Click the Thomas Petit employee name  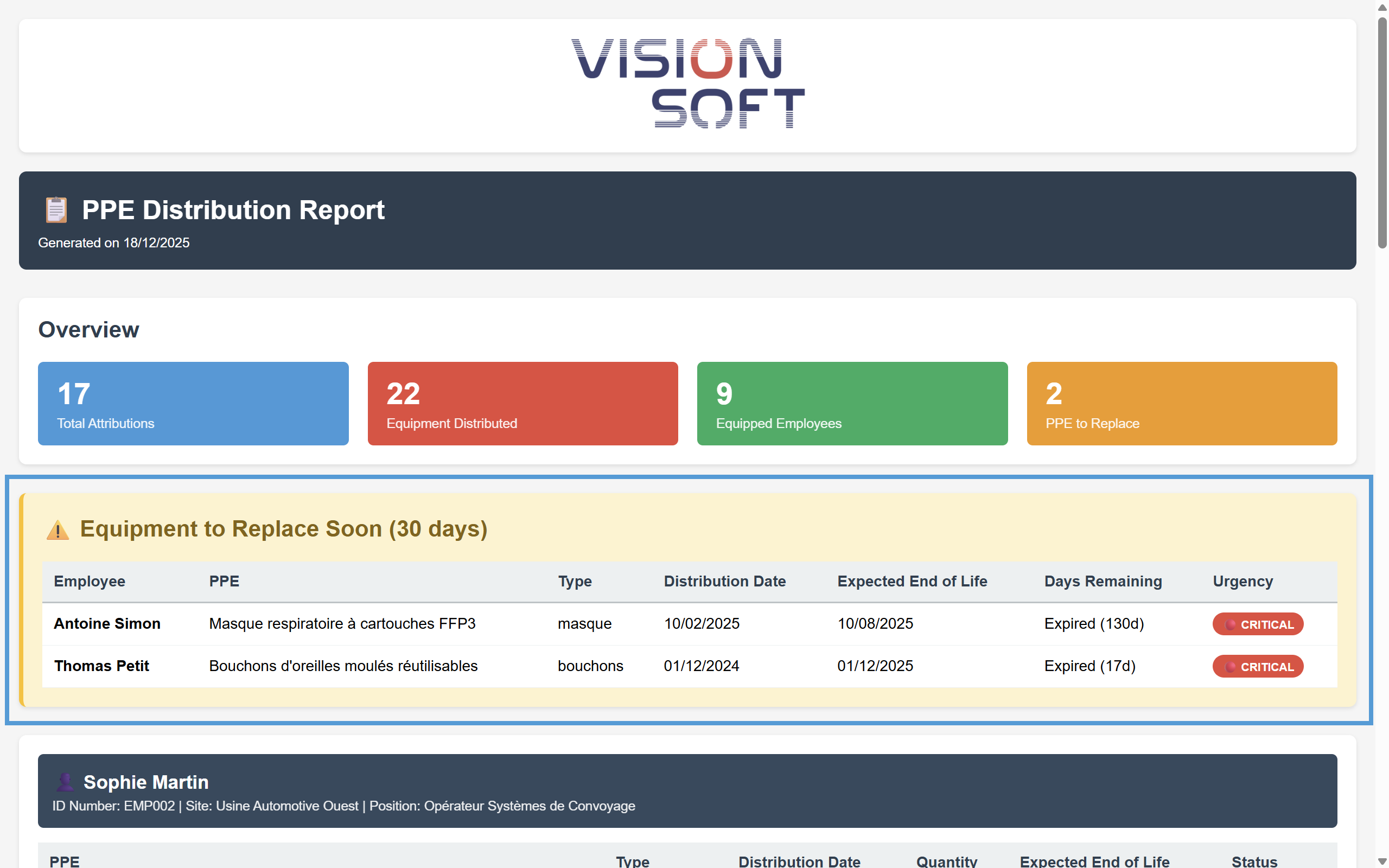point(101,666)
